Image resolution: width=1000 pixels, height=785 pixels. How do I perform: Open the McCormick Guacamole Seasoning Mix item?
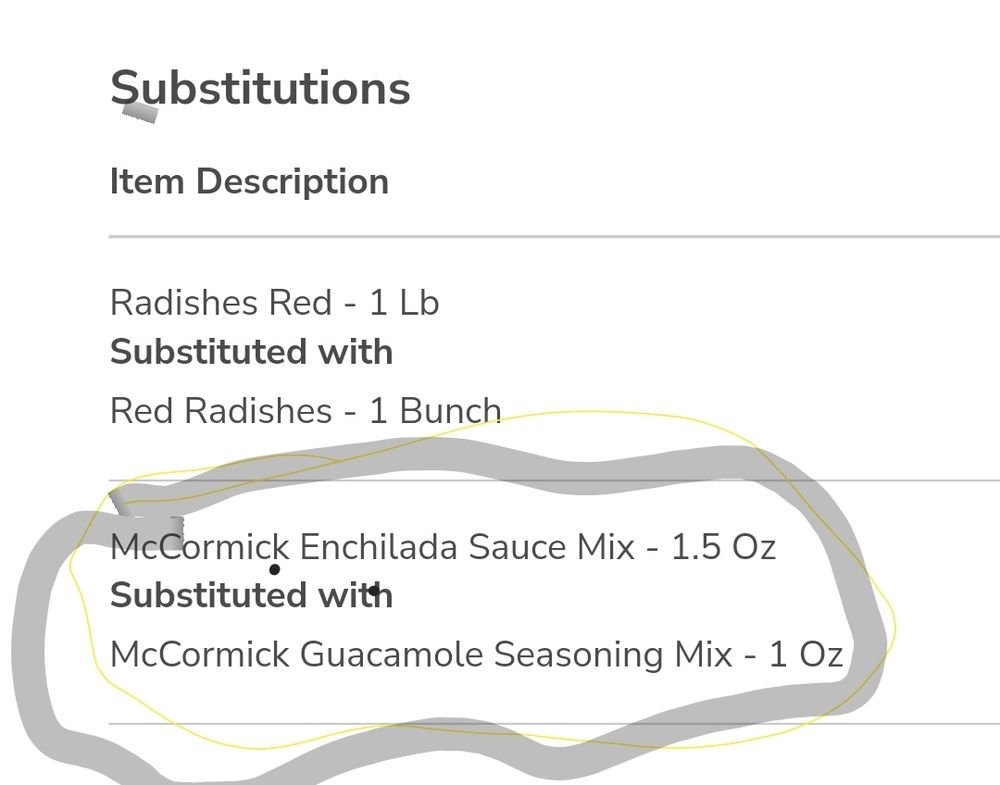tap(420, 655)
